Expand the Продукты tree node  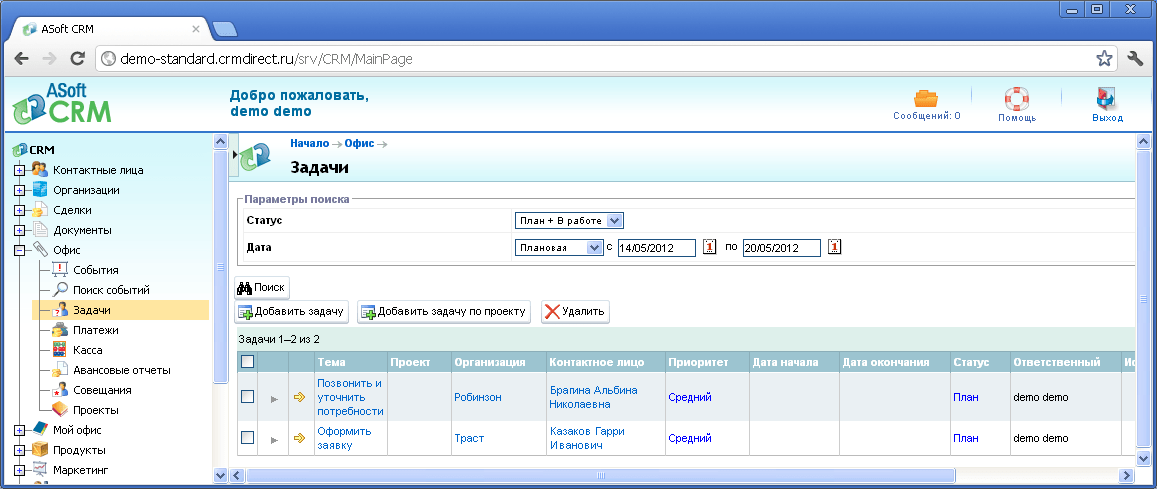[x=19, y=450]
